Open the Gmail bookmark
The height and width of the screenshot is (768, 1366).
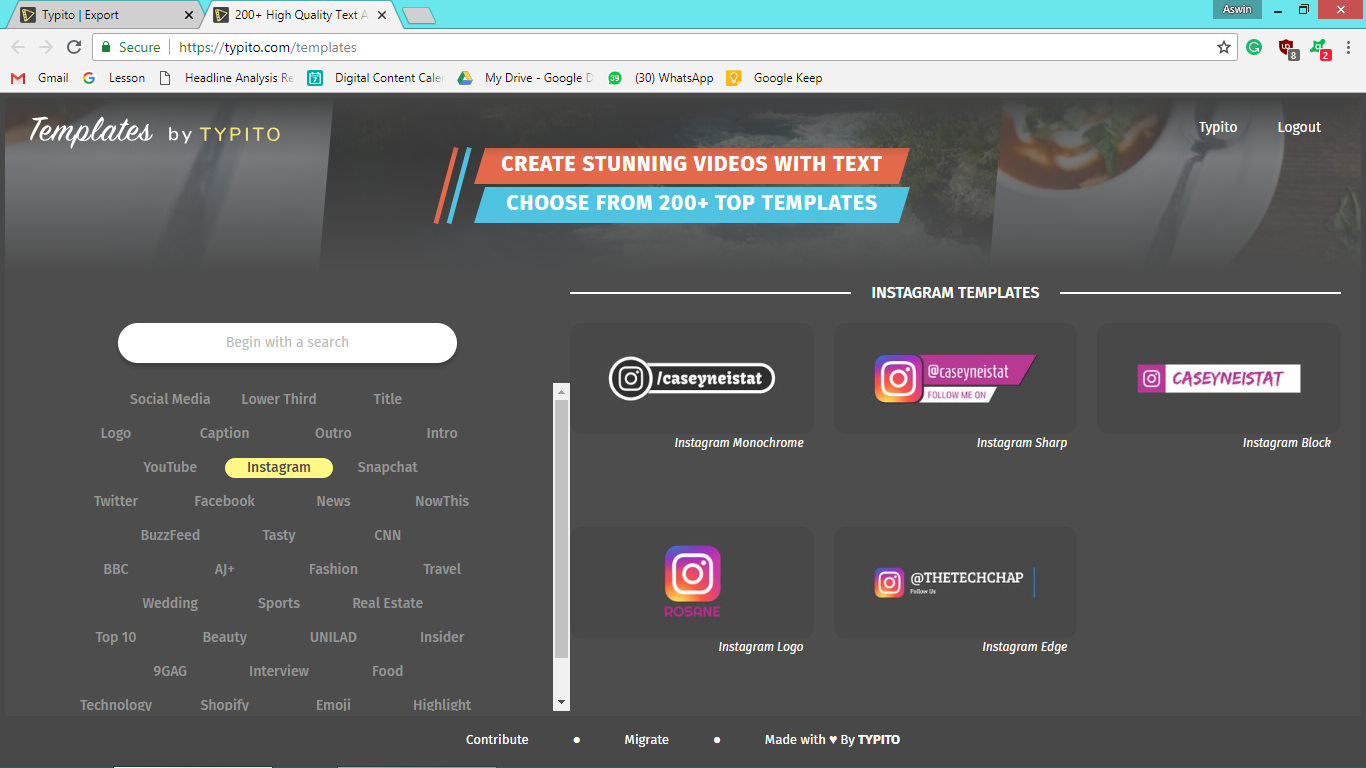click(40, 78)
